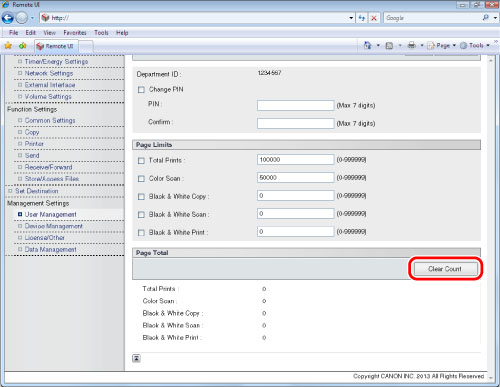This screenshot has width=500, height=387.
Task: Tick the Black & White Copy checkbox
Action: [141, 197]
